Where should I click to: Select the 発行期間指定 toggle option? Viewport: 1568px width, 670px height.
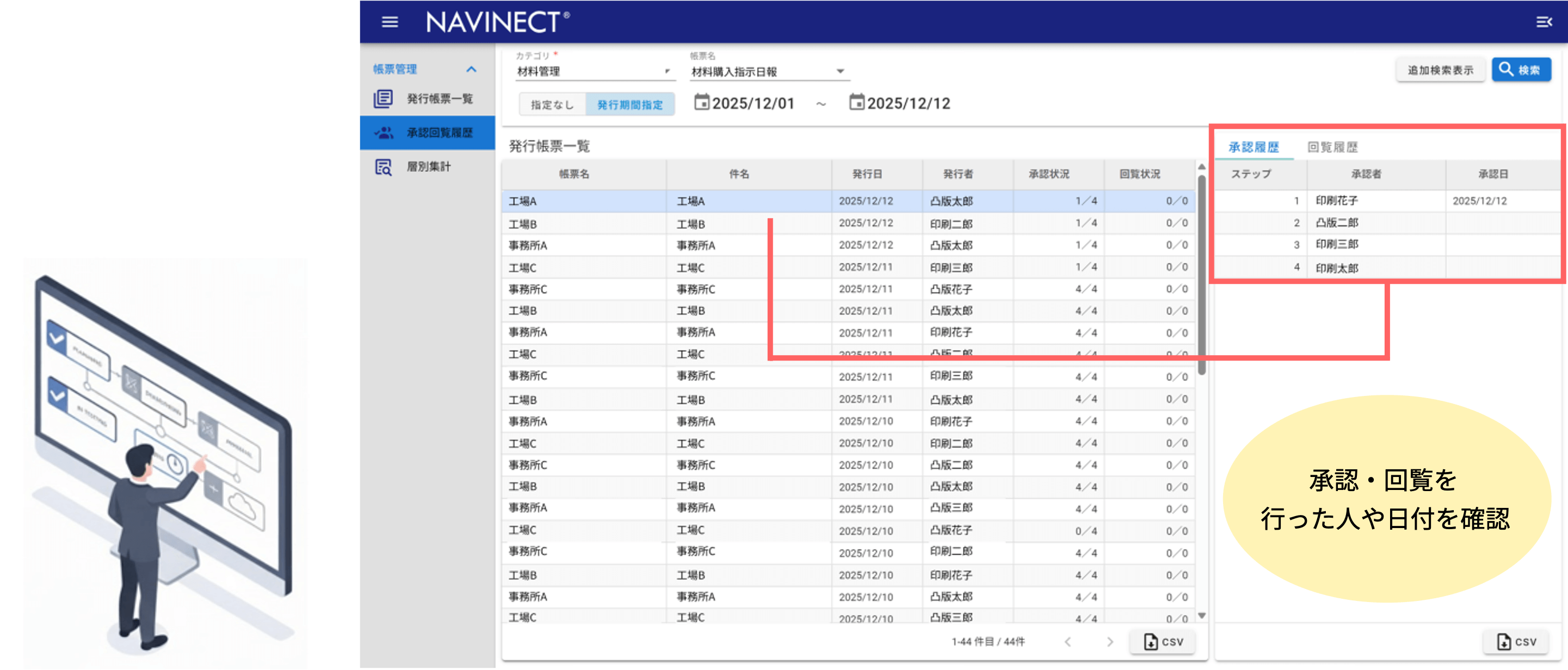coord(629,104)
